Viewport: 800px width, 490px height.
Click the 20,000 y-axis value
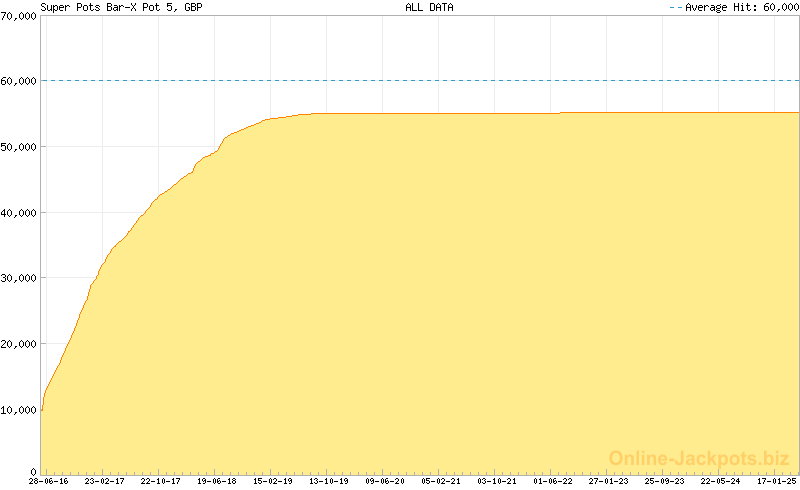point(18,344)
